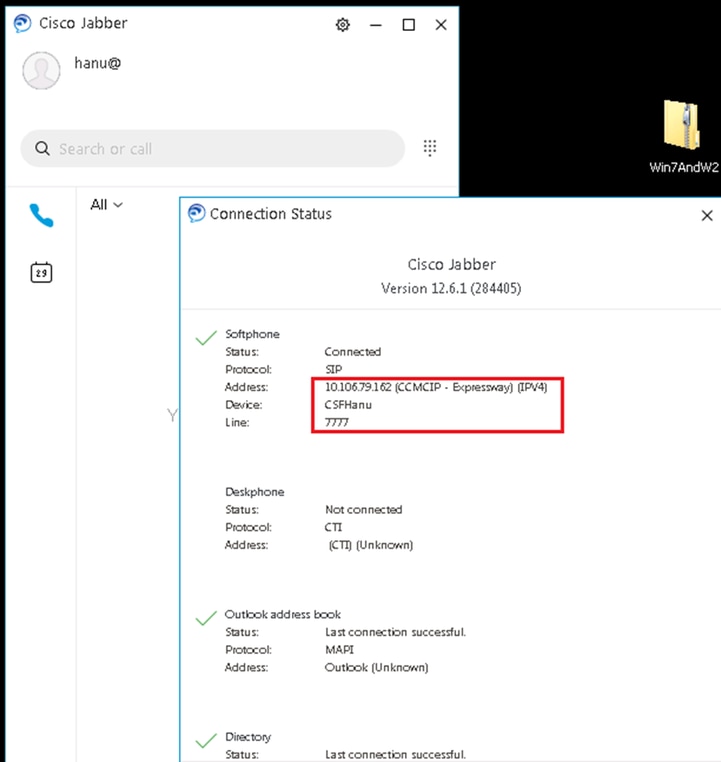This screenshot has height=762, width=721.
Task: Minimize the Cisco Jabber window
Action: pyautogui.click(x=376, y=25)
